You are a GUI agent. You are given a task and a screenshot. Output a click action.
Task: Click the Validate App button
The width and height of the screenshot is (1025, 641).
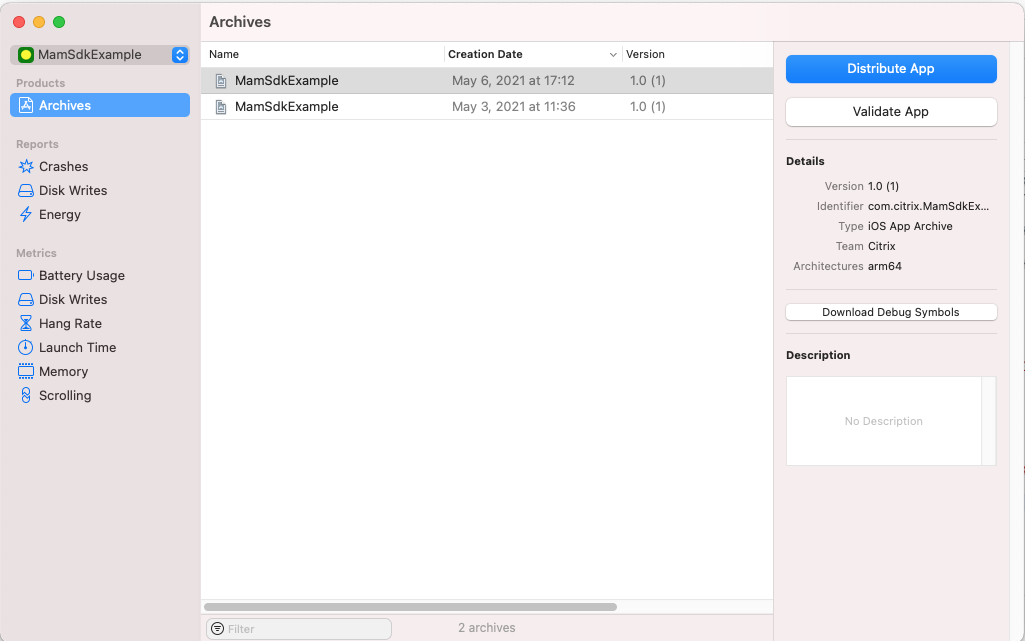click(x=891, y=112)
